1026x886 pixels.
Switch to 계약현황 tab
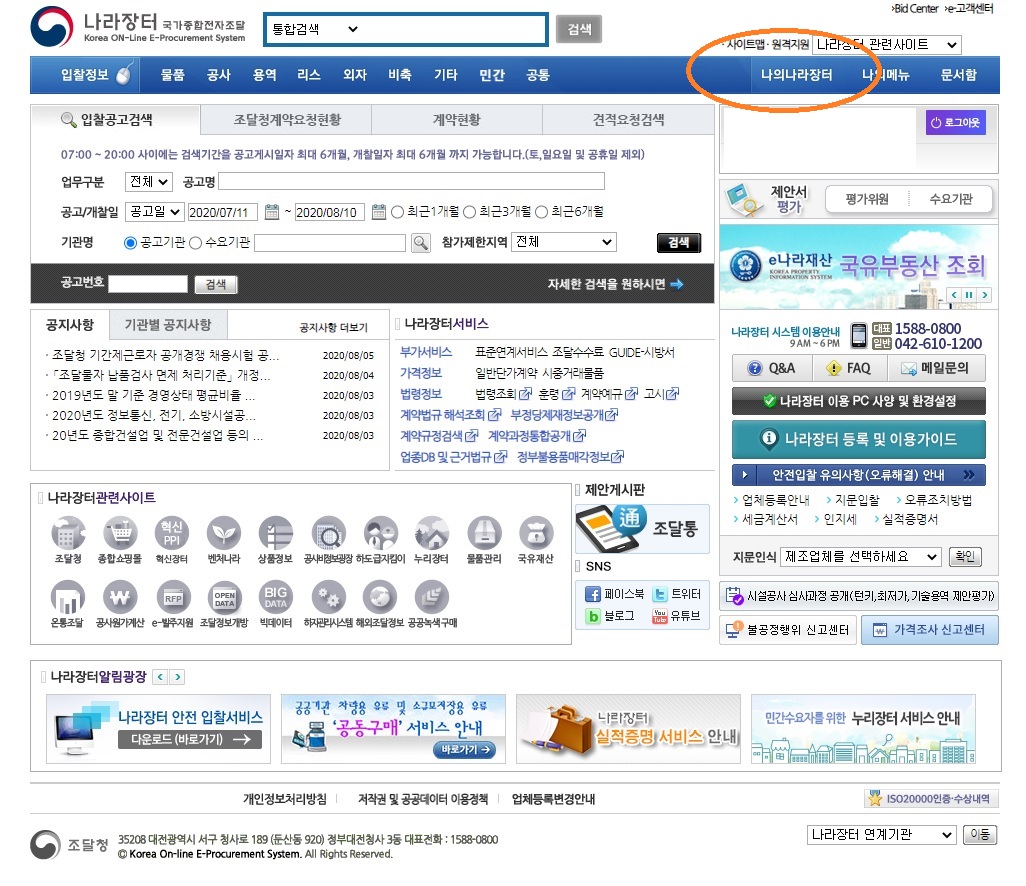pos(457,120)
